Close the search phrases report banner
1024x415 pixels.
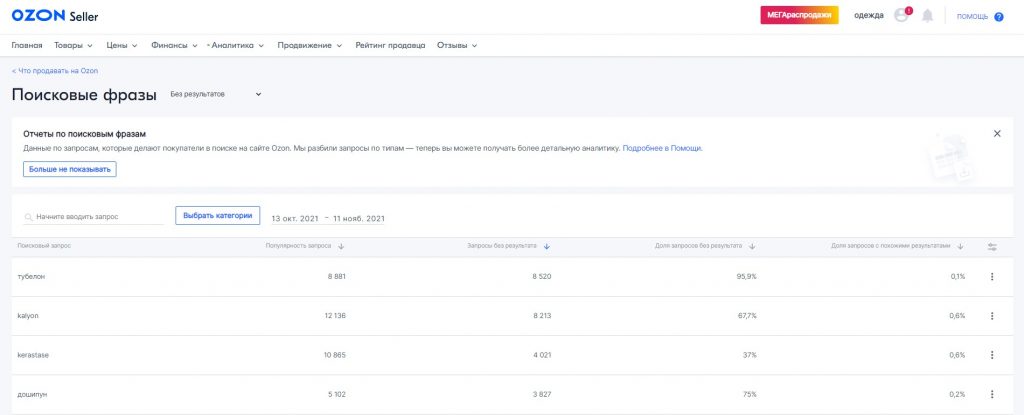coord(996,133)
